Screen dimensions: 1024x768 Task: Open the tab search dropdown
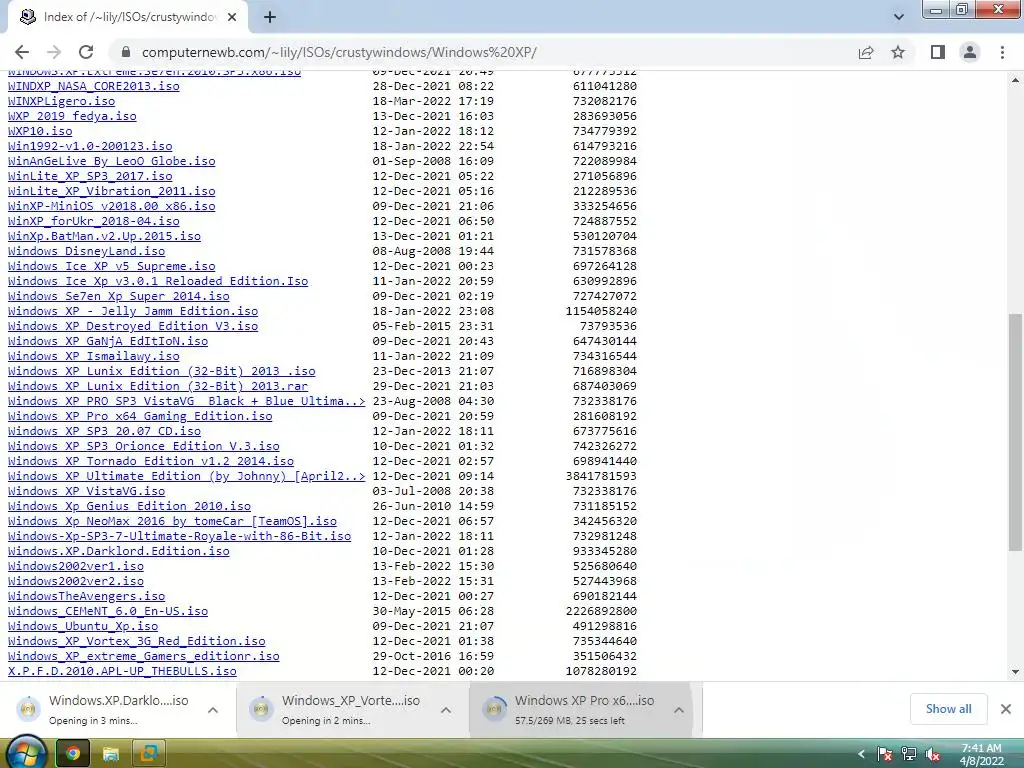(899, 17)
